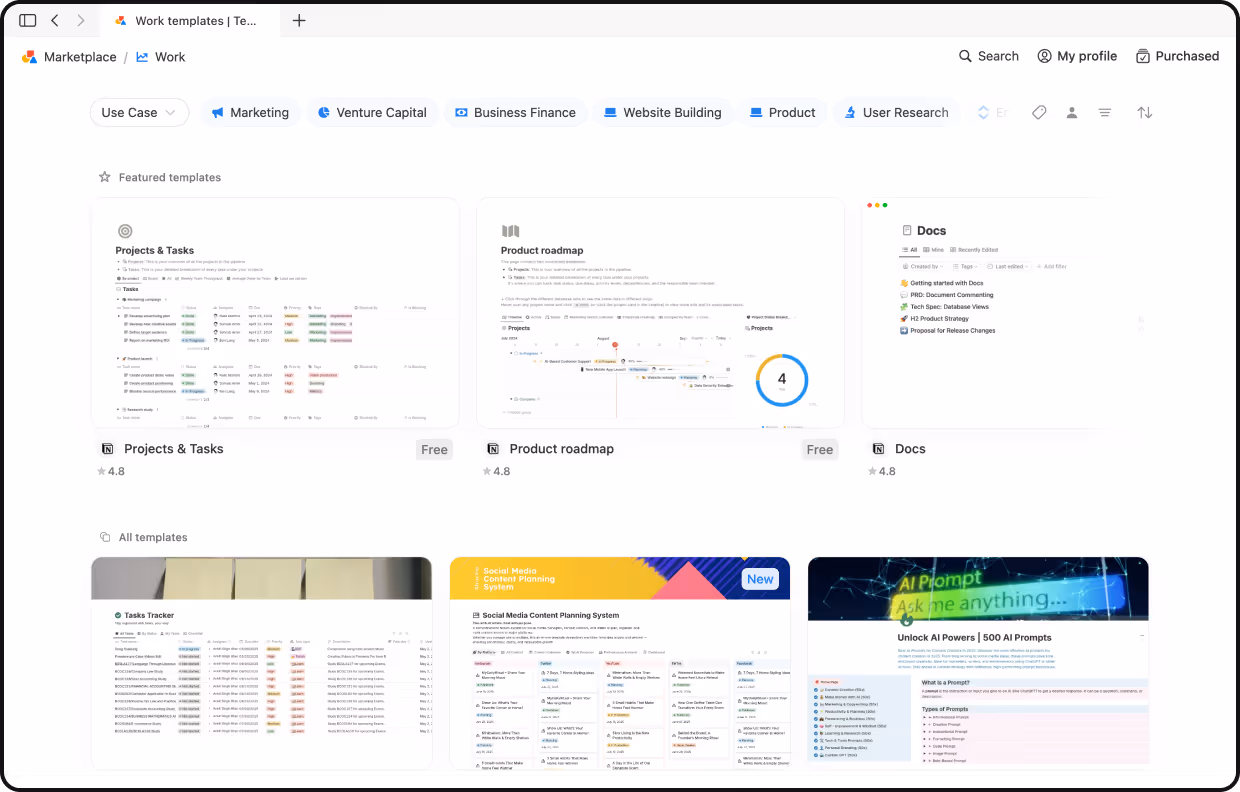Open a new tab with plus icon

299,20
